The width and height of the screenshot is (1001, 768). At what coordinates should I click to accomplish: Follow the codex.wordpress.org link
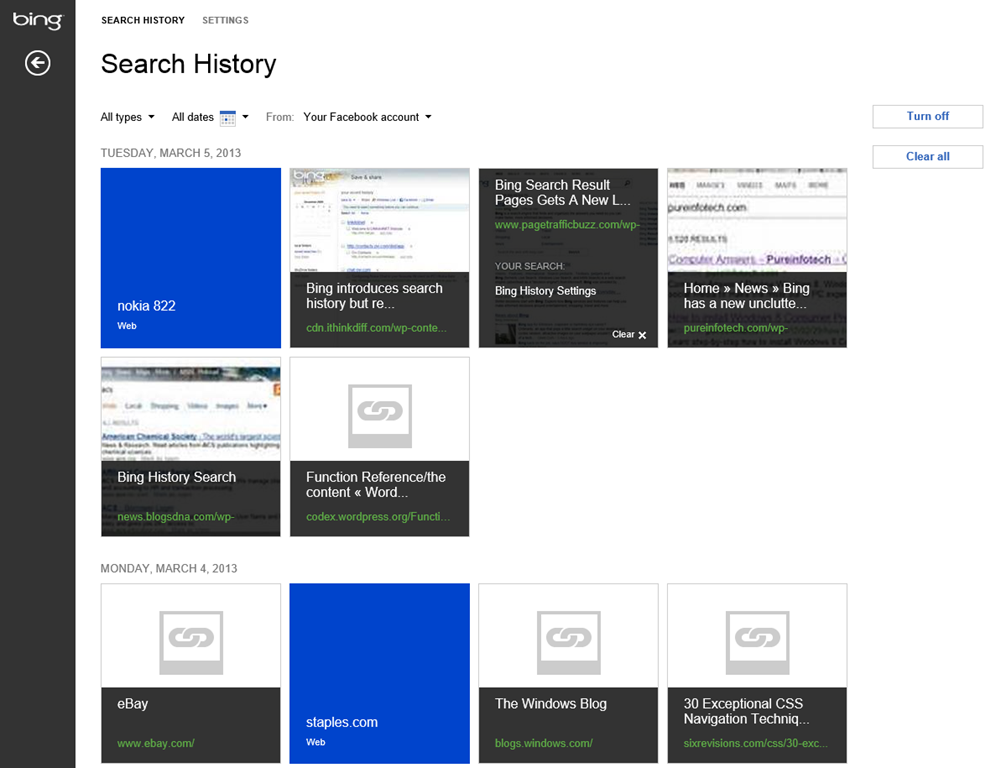tap(378, 516)
